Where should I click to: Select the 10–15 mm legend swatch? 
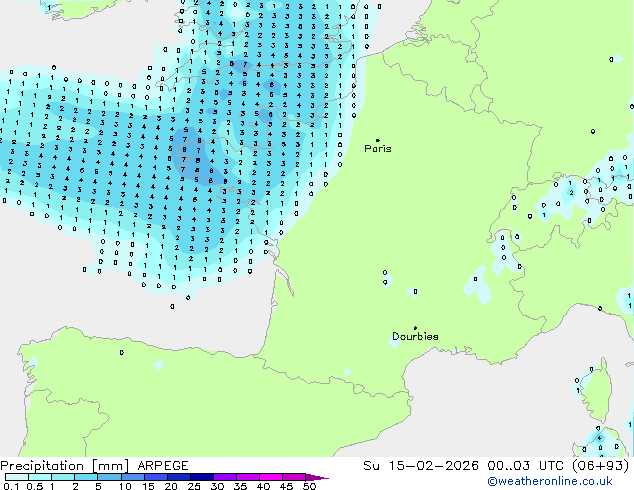tap(132, 477)
